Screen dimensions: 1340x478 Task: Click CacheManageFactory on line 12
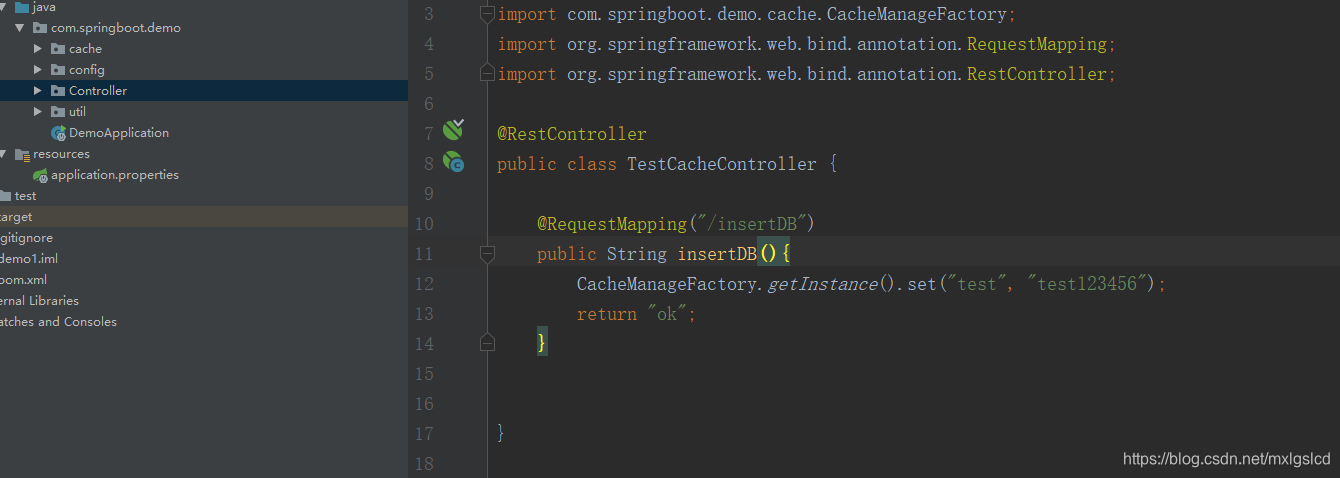[x=667, y=284]
